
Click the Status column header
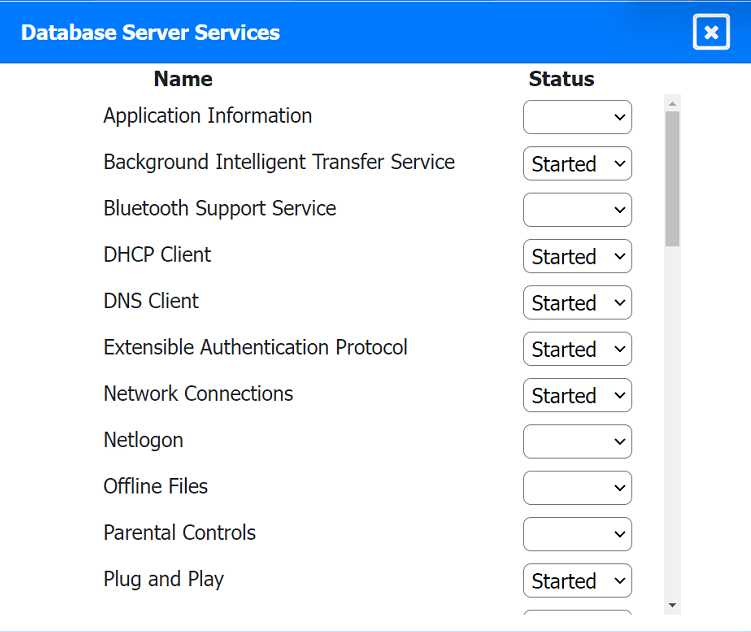(561, 79)
